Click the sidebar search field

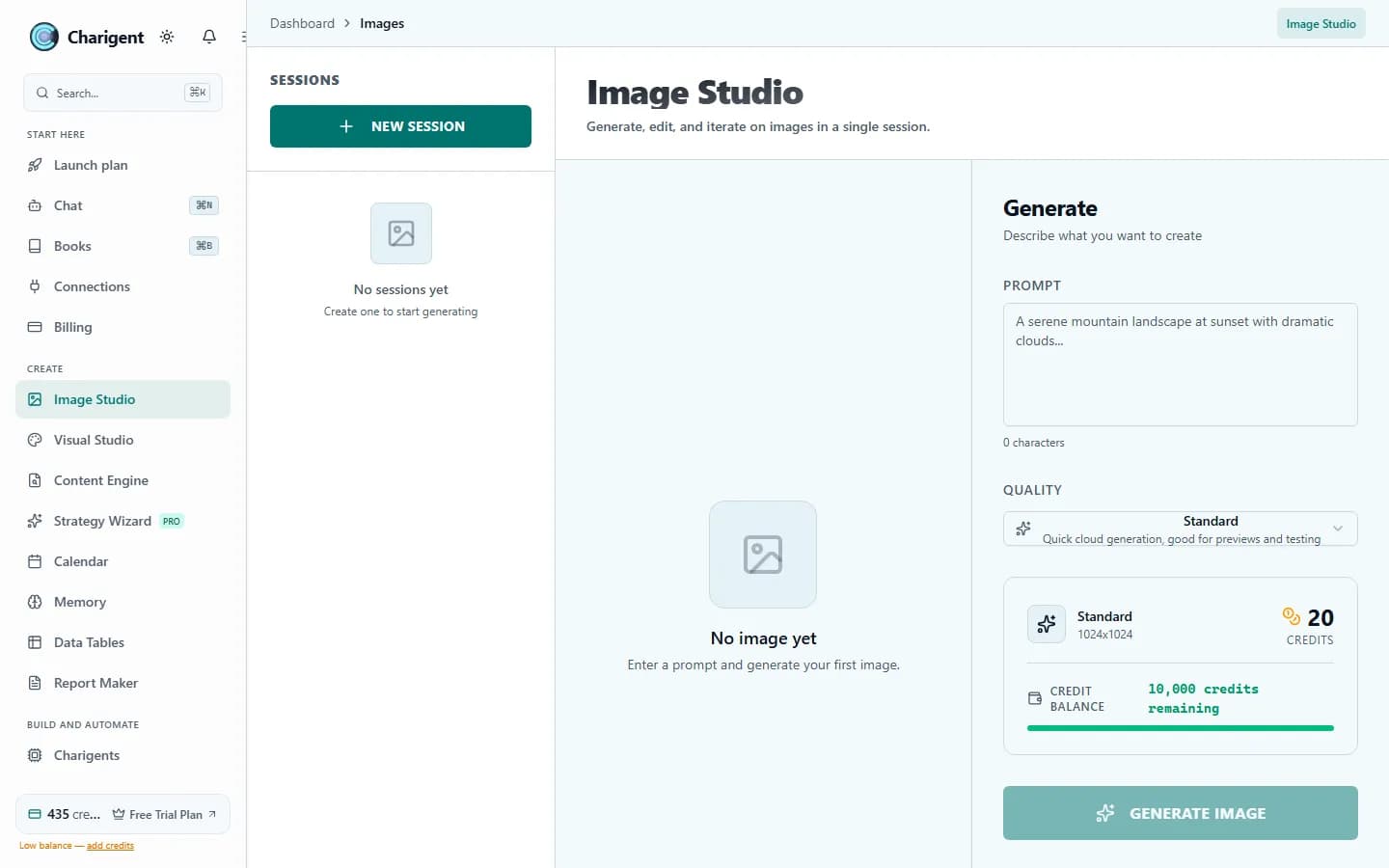click(123, 93)
